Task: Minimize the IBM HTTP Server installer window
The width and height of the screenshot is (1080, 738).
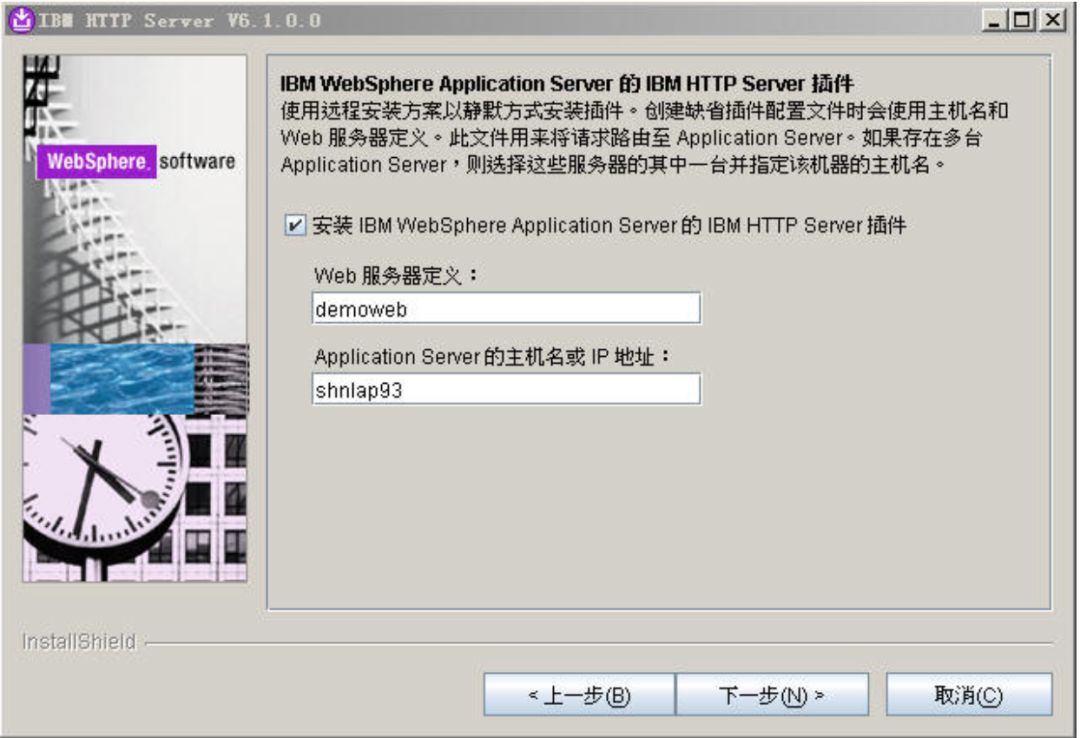Action: [993, 20]
